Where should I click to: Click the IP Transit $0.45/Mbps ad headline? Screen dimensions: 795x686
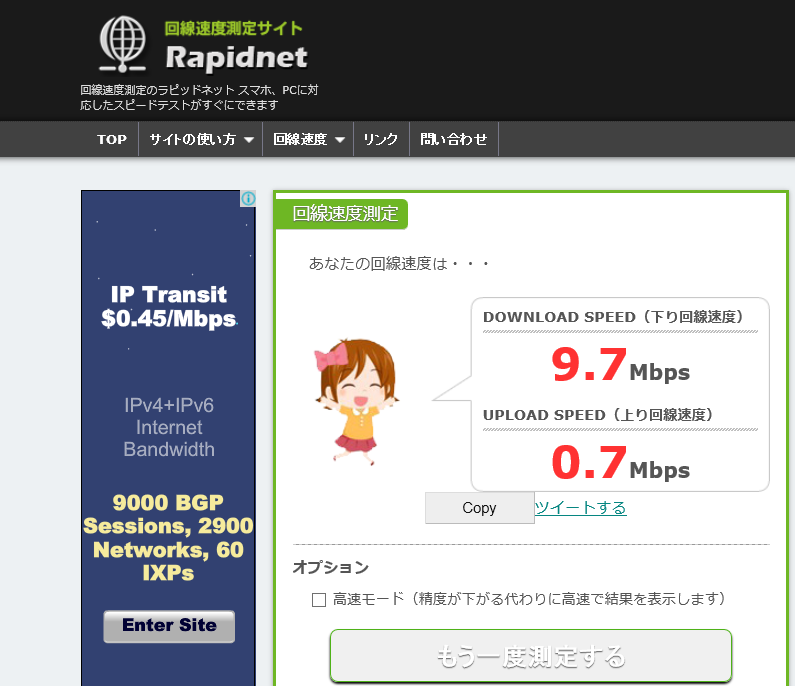point(169,306)
